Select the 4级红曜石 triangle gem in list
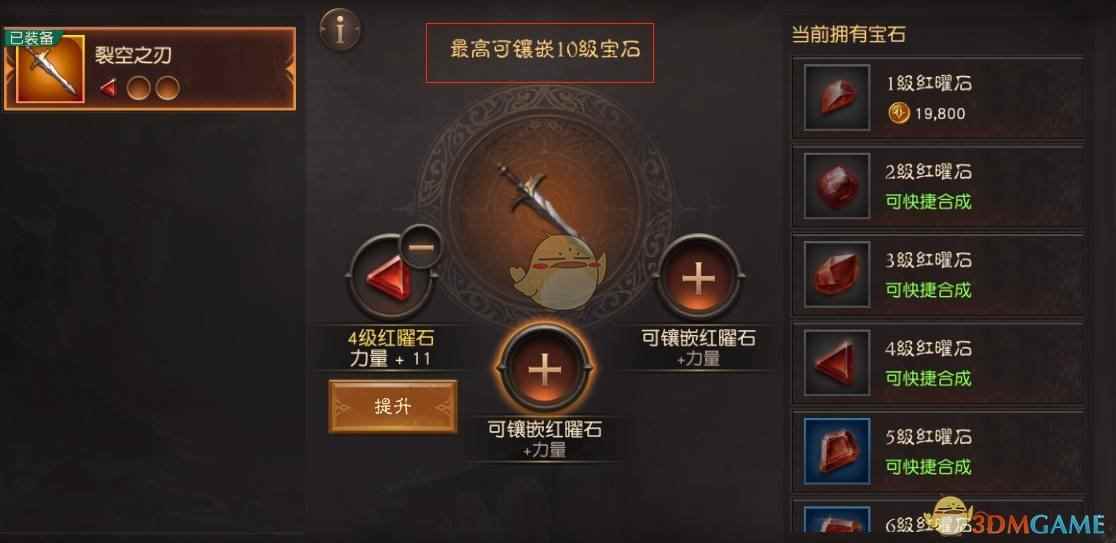This screenshot has width=1116, height=543. [837, 362]
